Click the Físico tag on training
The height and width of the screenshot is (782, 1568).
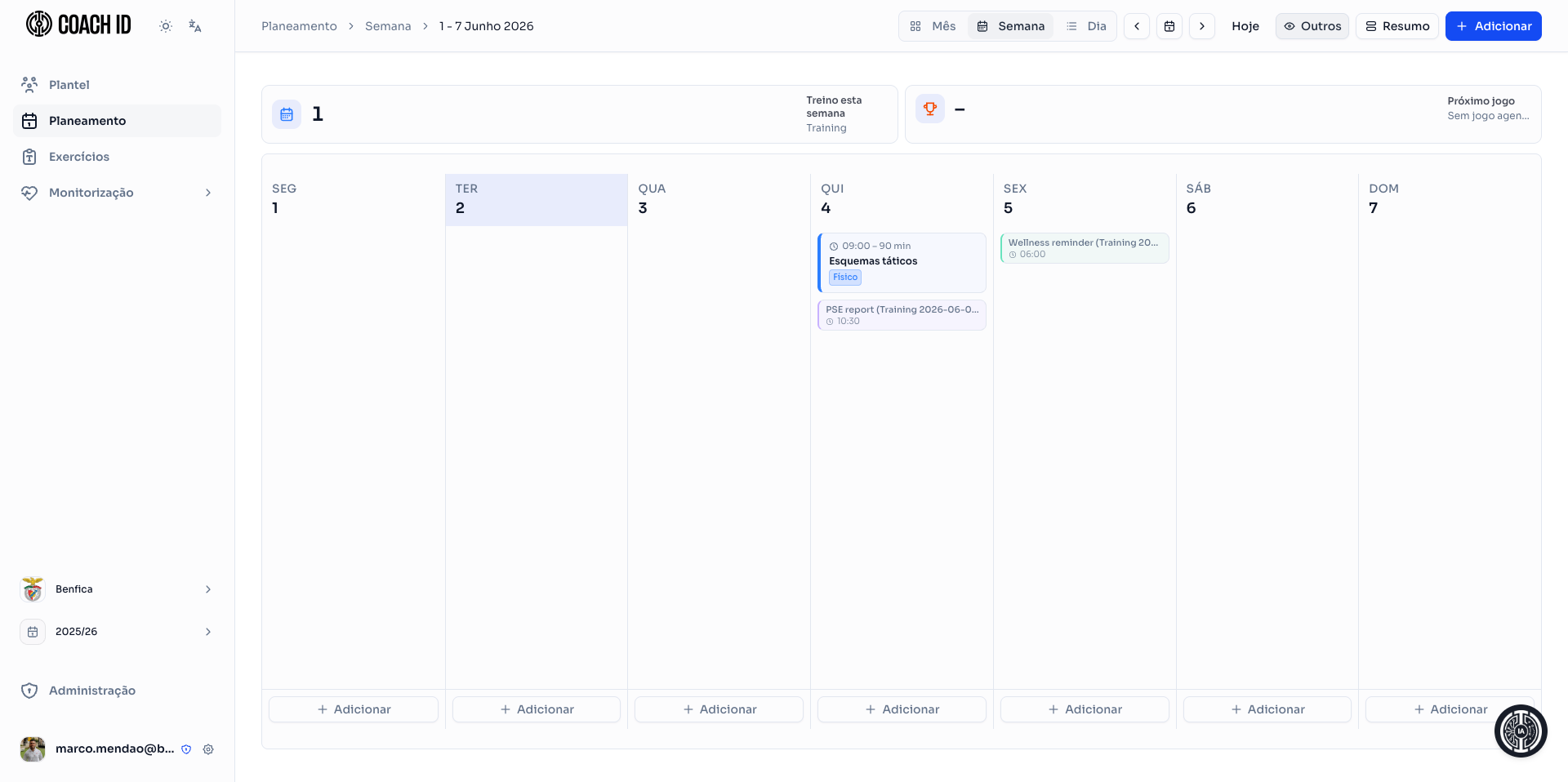[x=845, y=278]
